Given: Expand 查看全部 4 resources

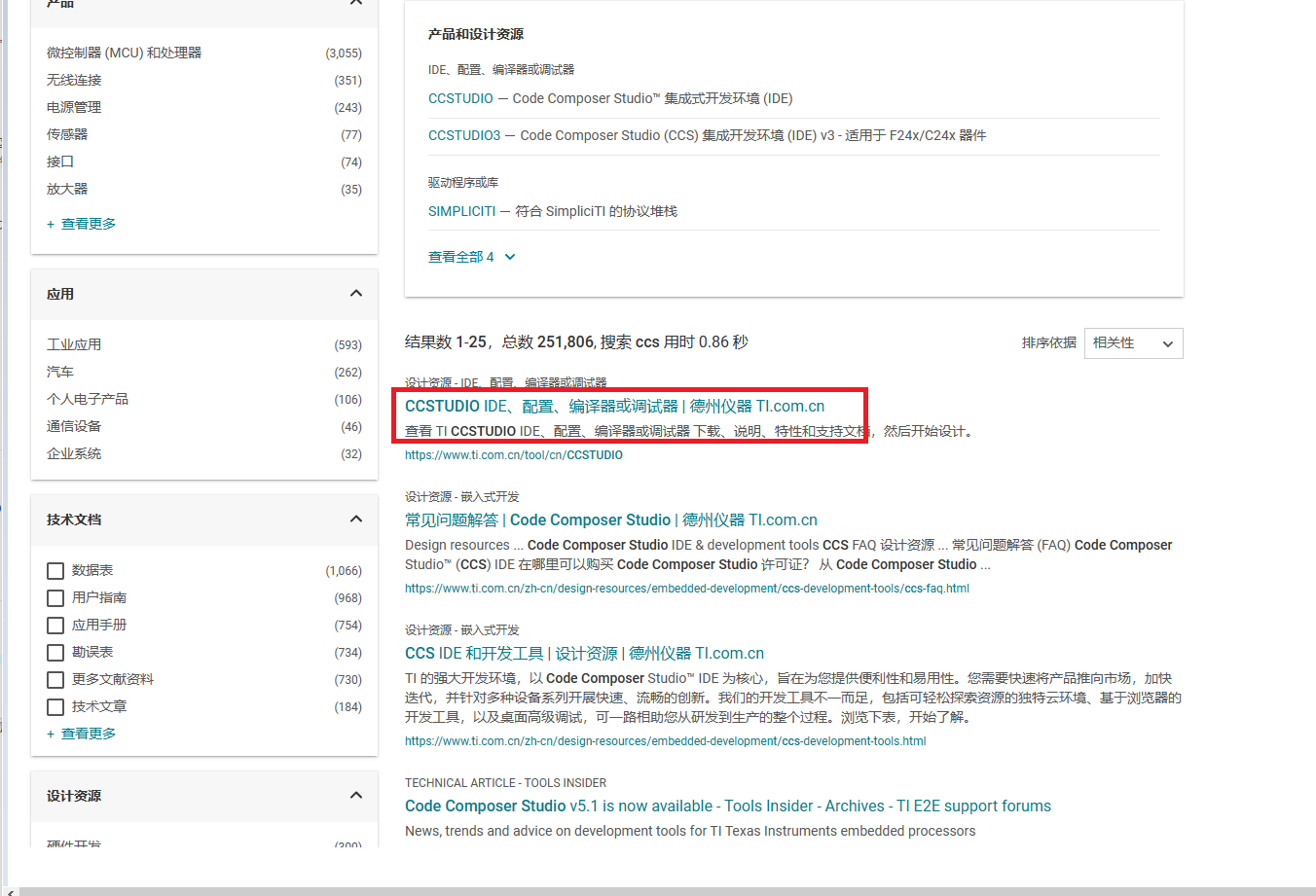Looking at the screenshot, I should coord(471,257).
